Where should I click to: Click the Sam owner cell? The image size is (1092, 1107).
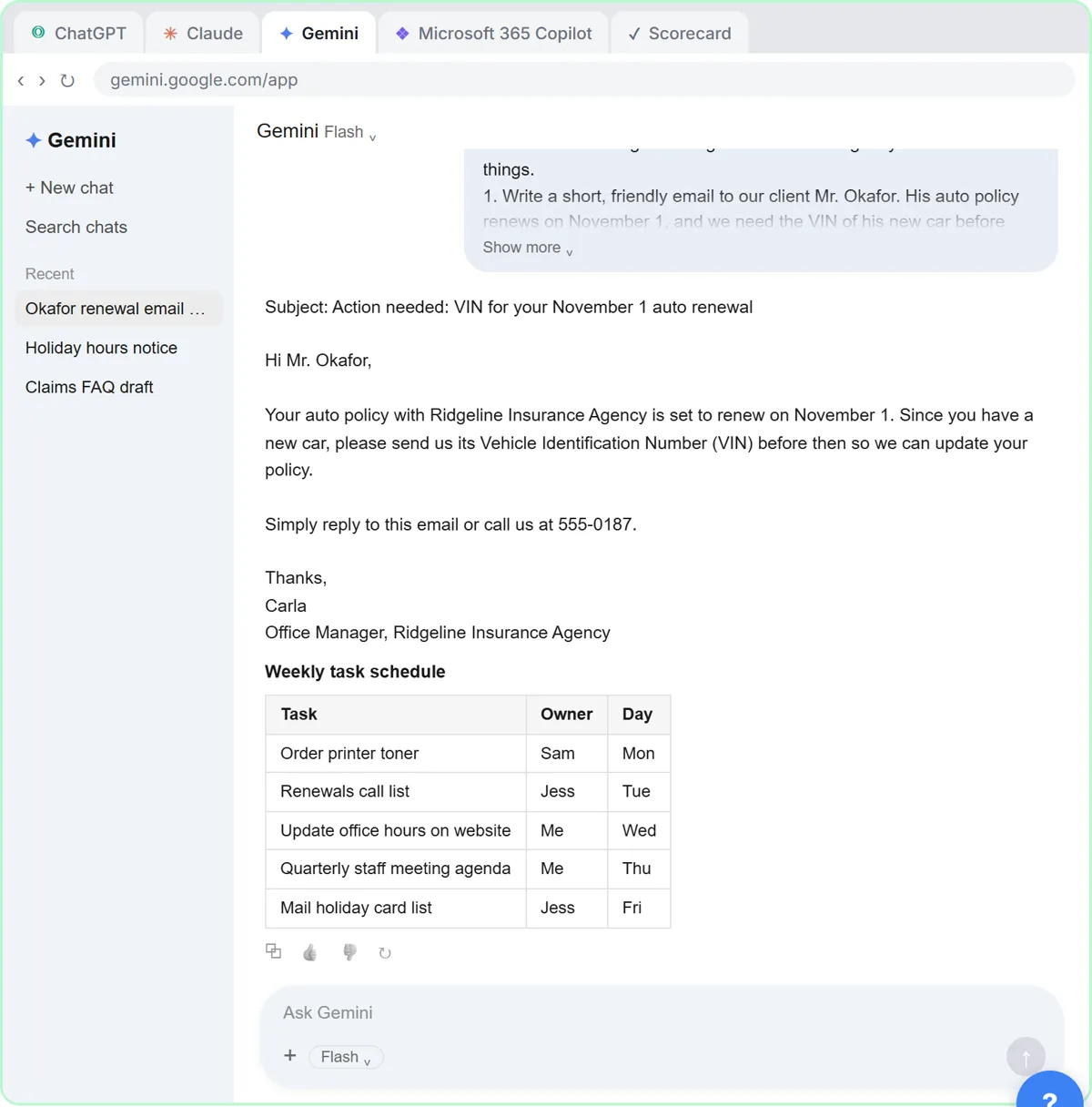pyautogui.click(x=566, y=754)
